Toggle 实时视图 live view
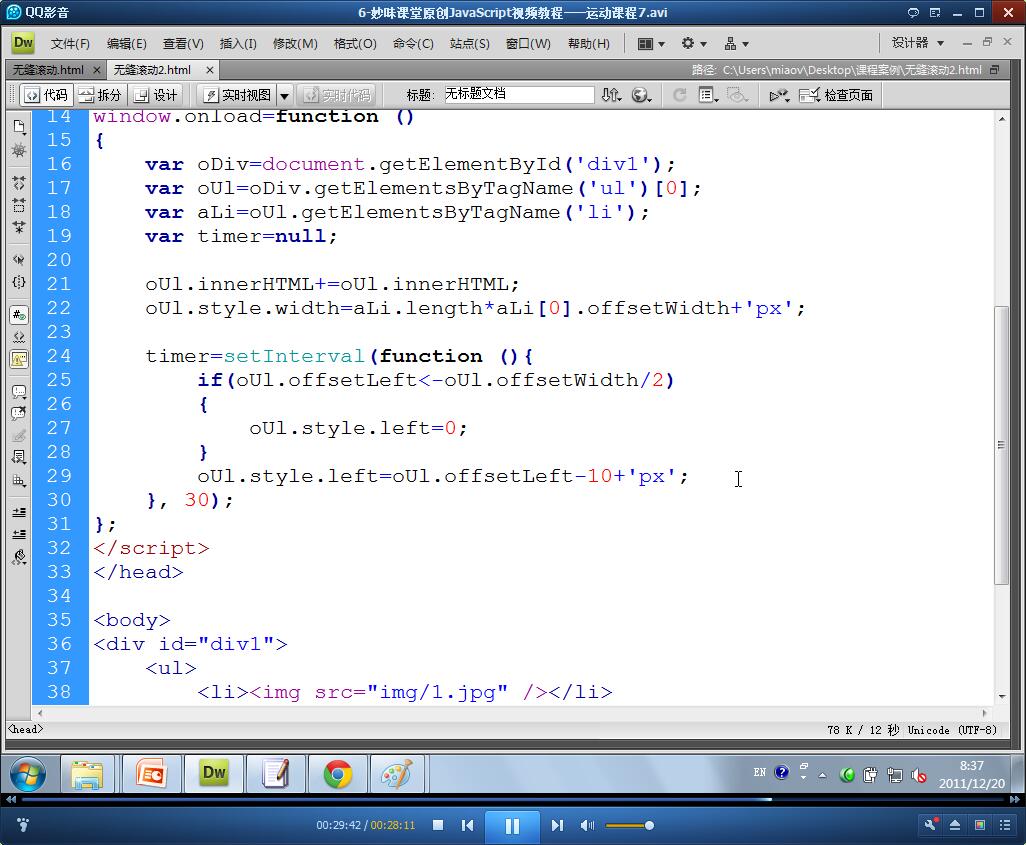Image resolution: width=1026 pixels, height=845 pixels. click(236, 96)
